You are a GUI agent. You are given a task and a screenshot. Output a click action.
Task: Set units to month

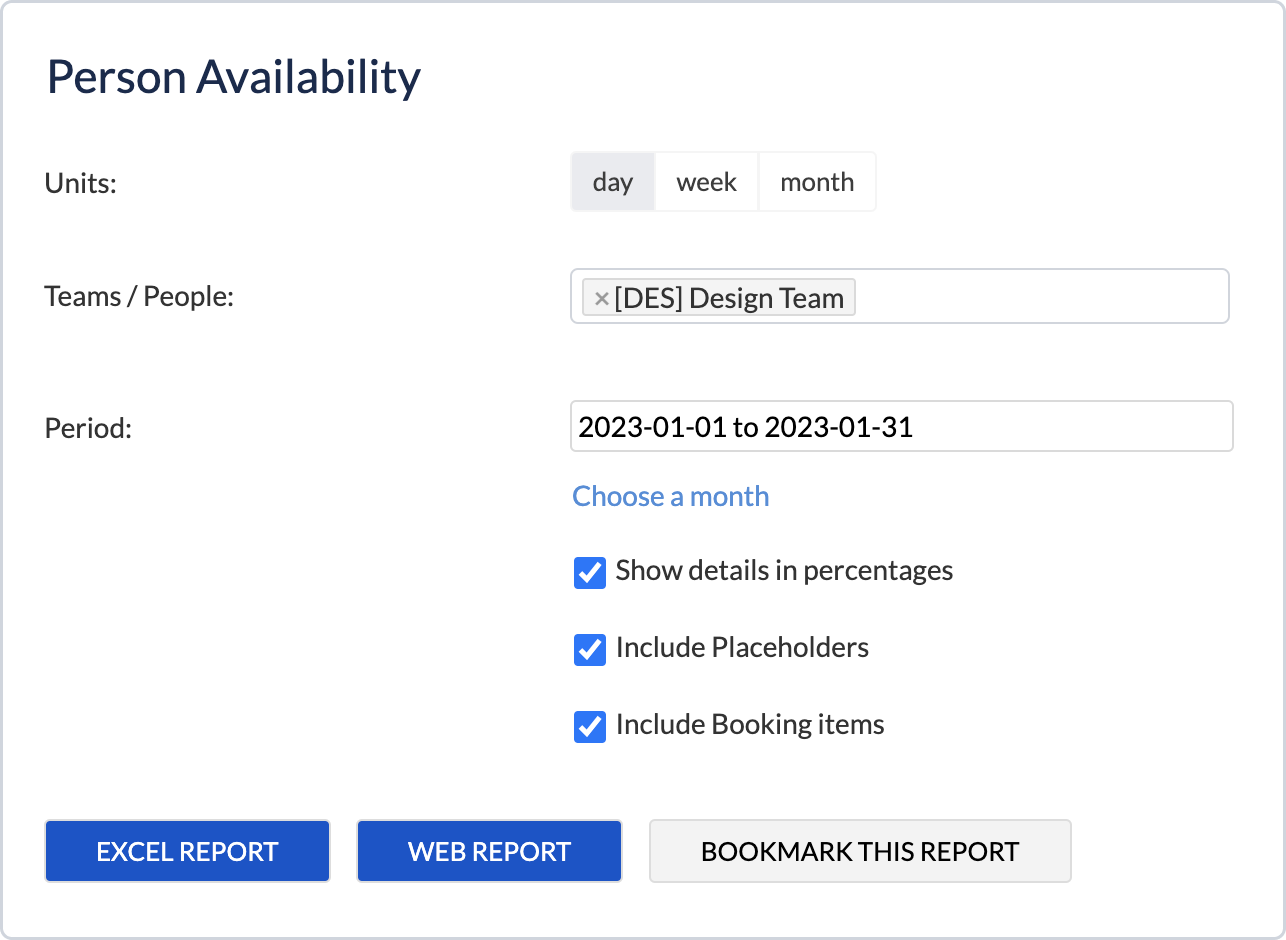coord(816,182)
